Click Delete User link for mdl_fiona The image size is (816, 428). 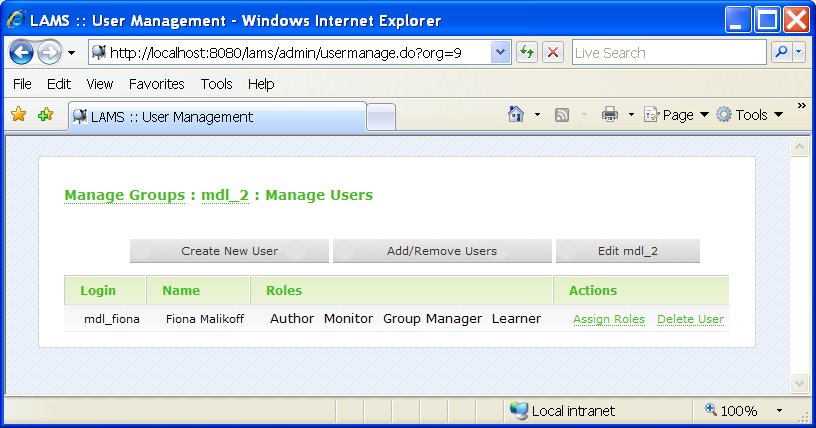click(x=690, y=319)
